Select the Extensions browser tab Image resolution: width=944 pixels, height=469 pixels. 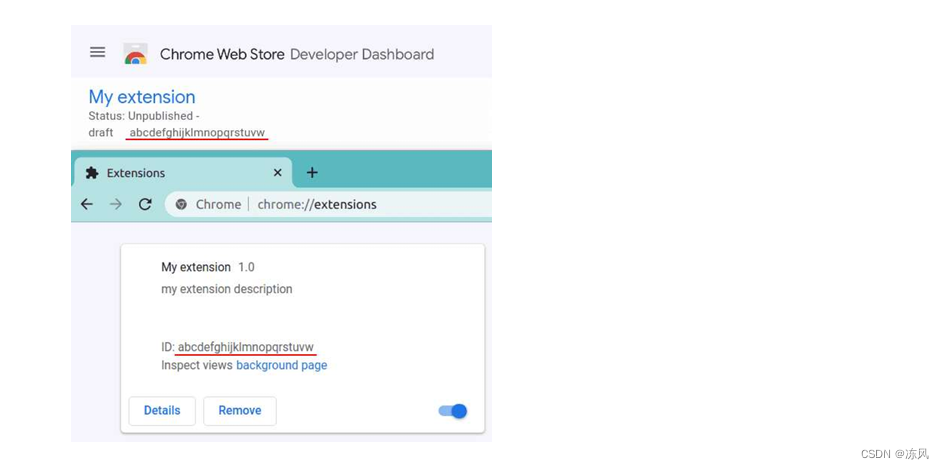183,173
